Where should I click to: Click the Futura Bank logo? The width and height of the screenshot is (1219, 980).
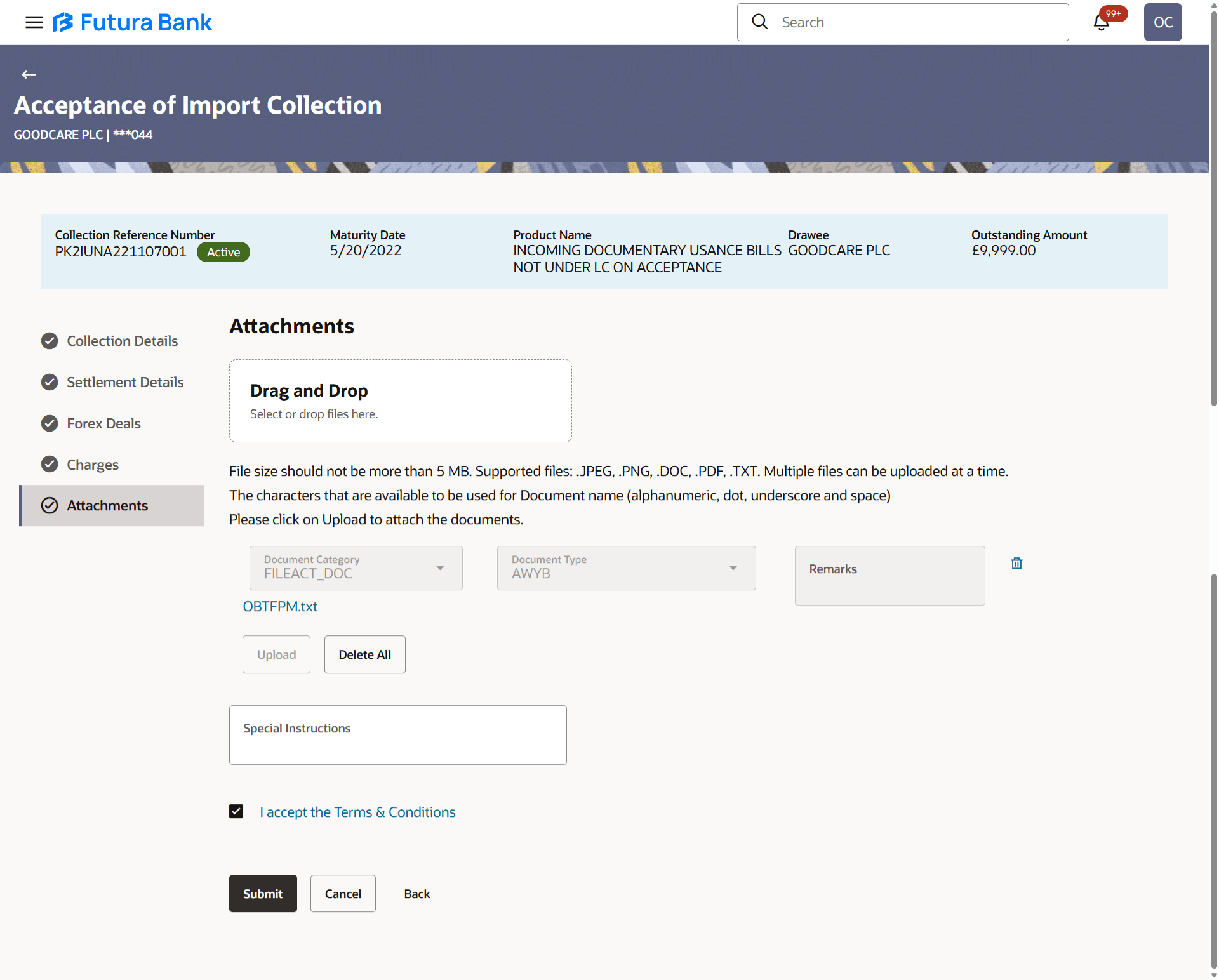(133, 23)
